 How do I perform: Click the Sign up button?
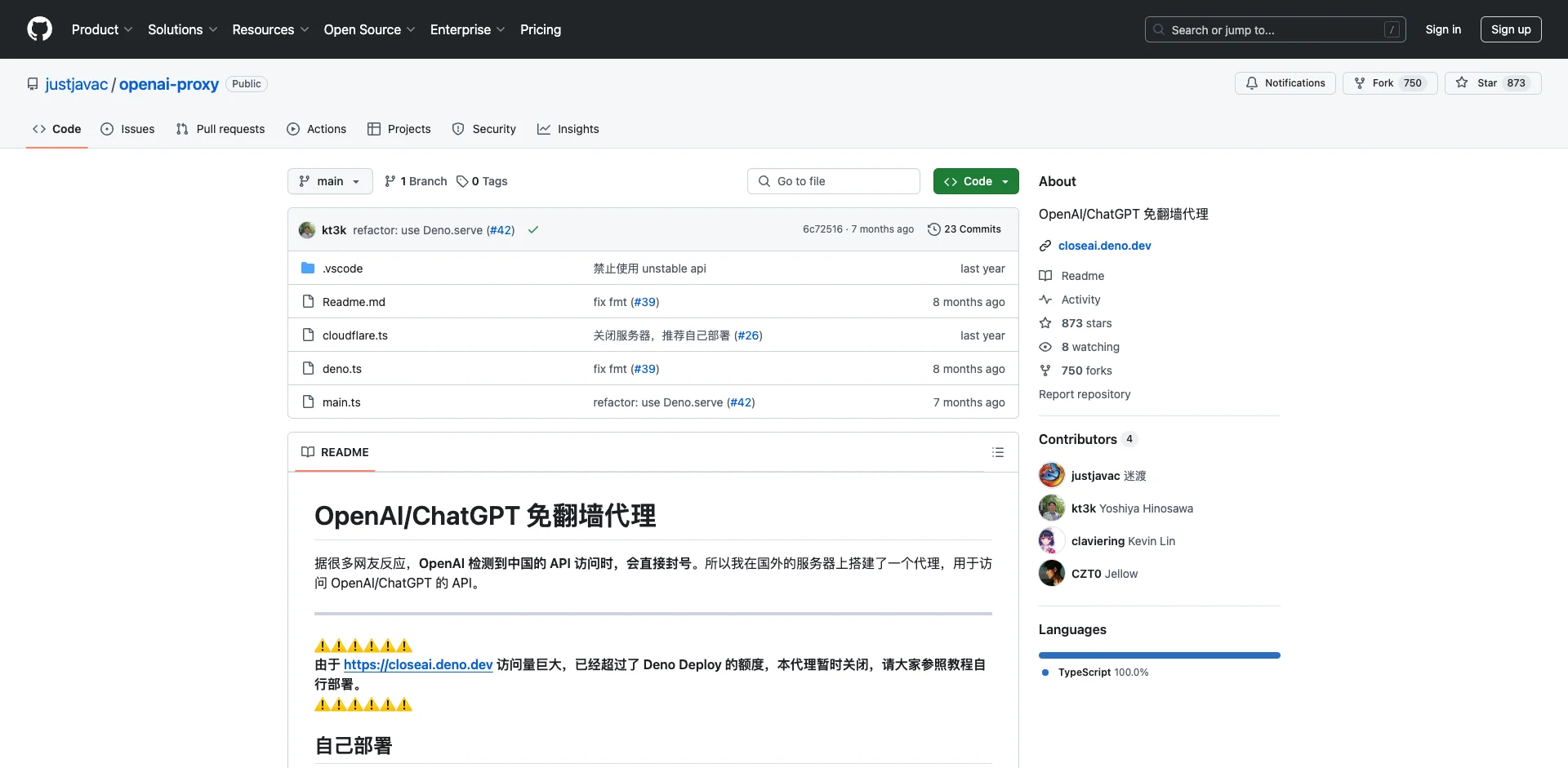[1511, 29]
